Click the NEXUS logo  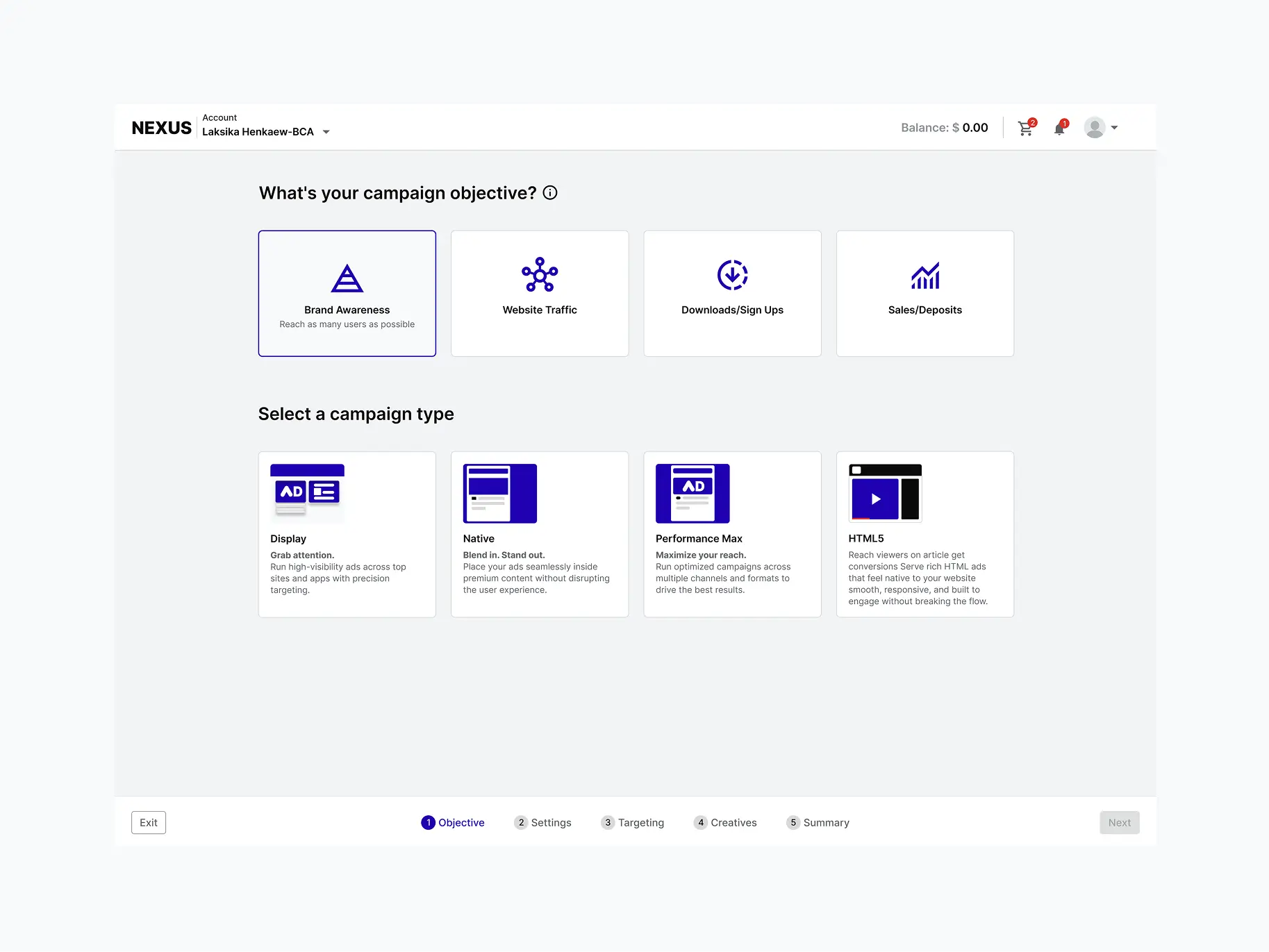click(x=161, y=128)
